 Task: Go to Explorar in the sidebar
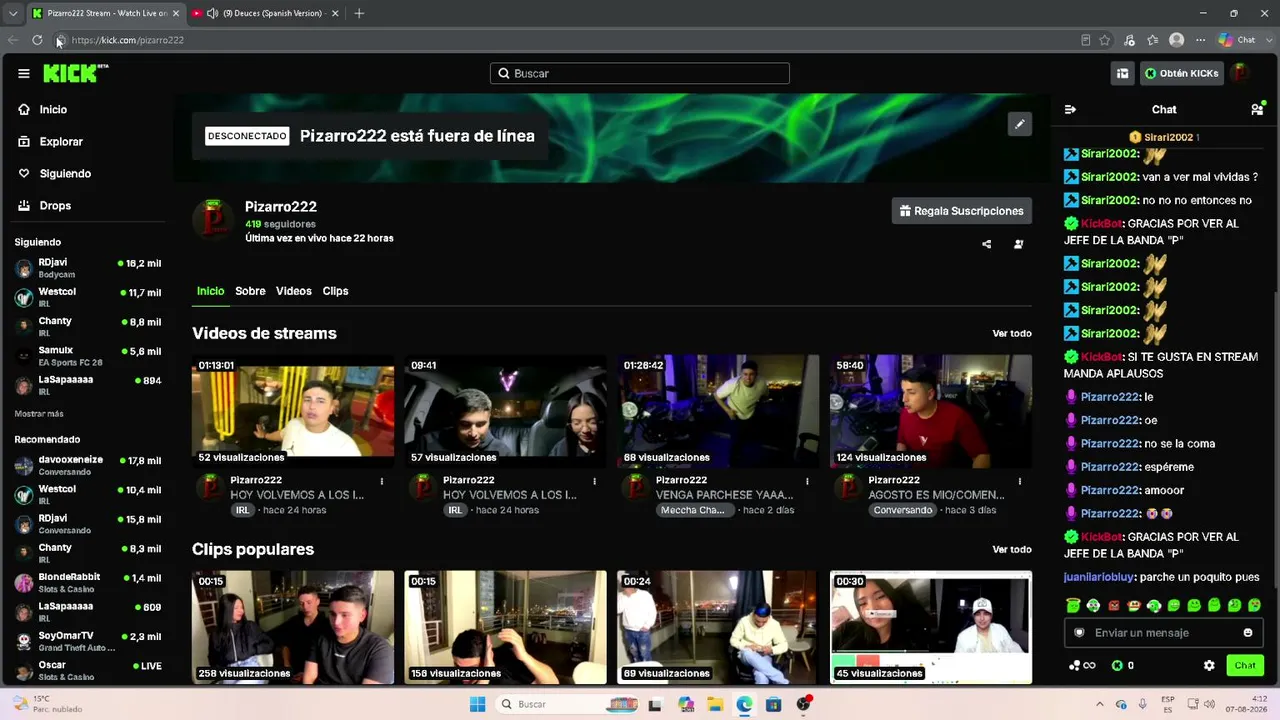point(60,141)
